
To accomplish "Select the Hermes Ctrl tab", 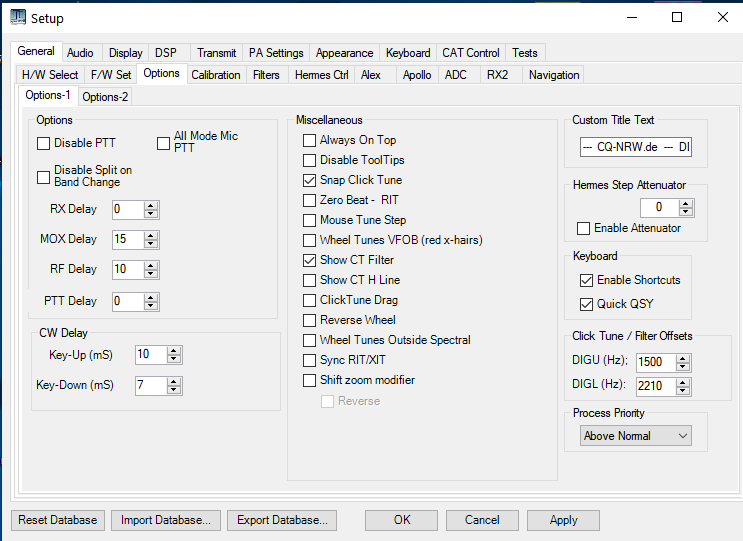I will [321, 75].
